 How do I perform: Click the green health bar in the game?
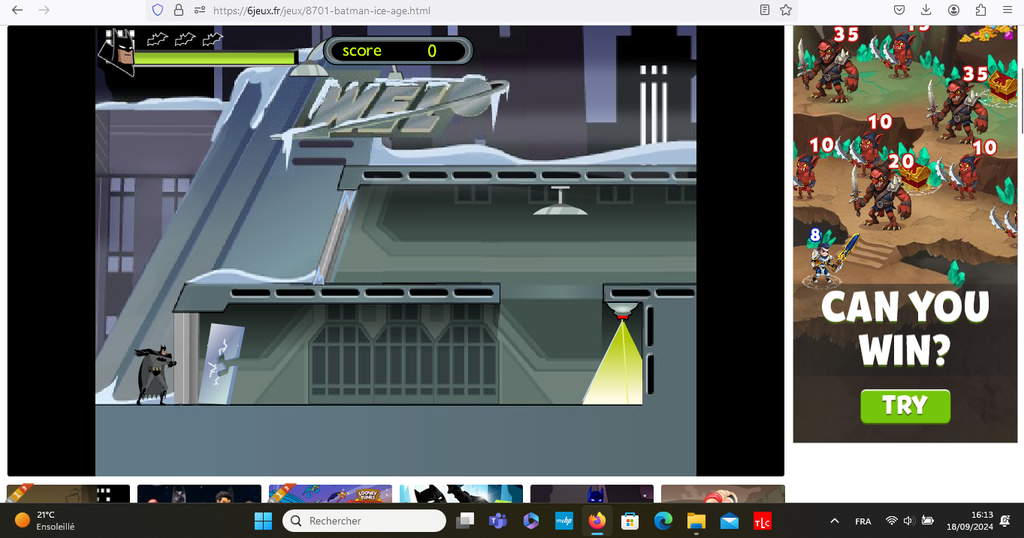[214, 58]
